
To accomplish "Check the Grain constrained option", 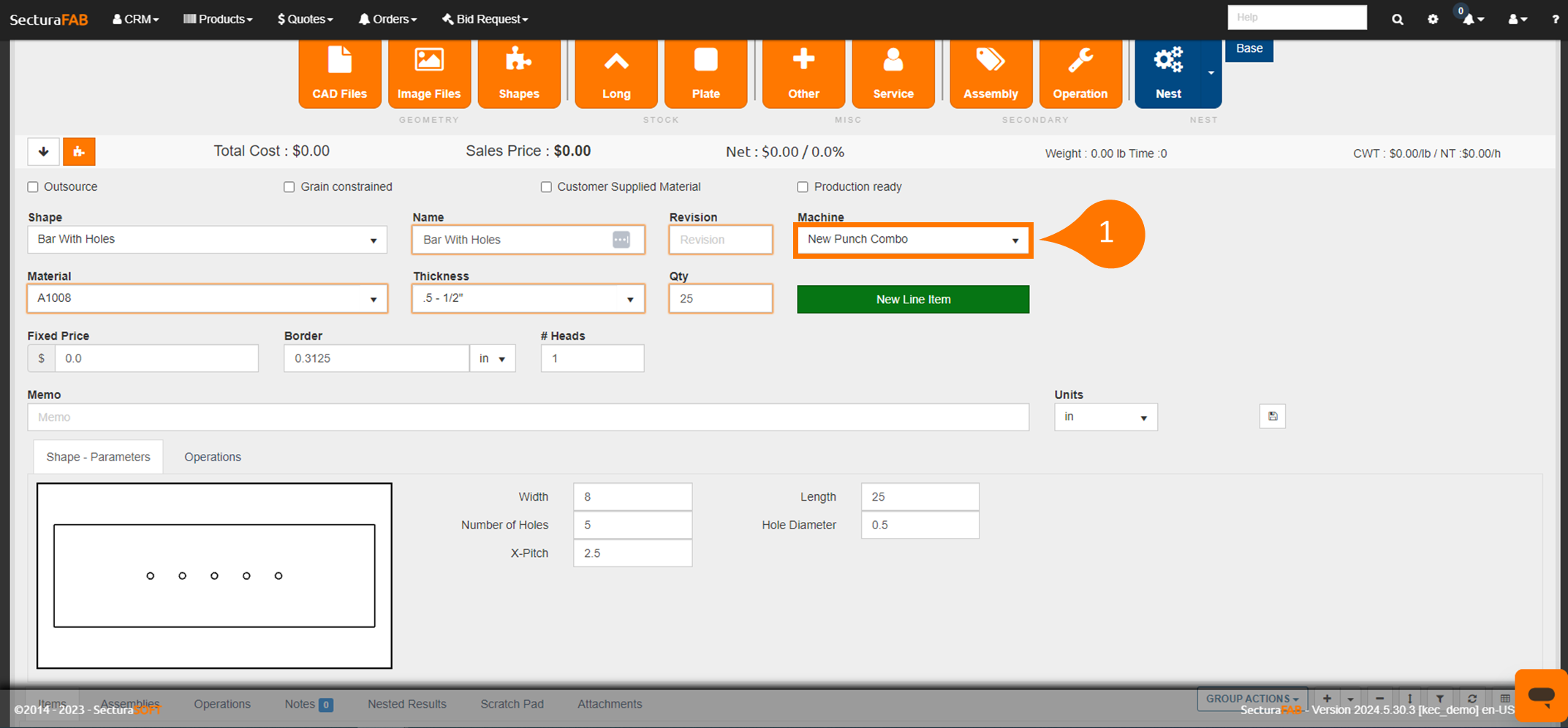I will click(x=289, y=187).
